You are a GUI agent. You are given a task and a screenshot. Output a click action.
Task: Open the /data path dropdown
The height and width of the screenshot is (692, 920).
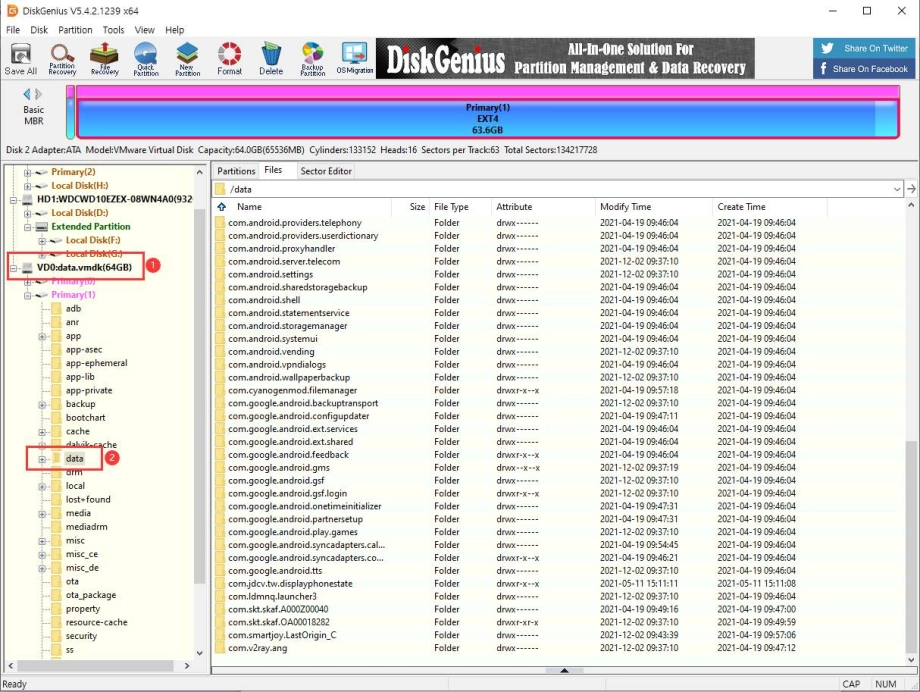(897, 189)
